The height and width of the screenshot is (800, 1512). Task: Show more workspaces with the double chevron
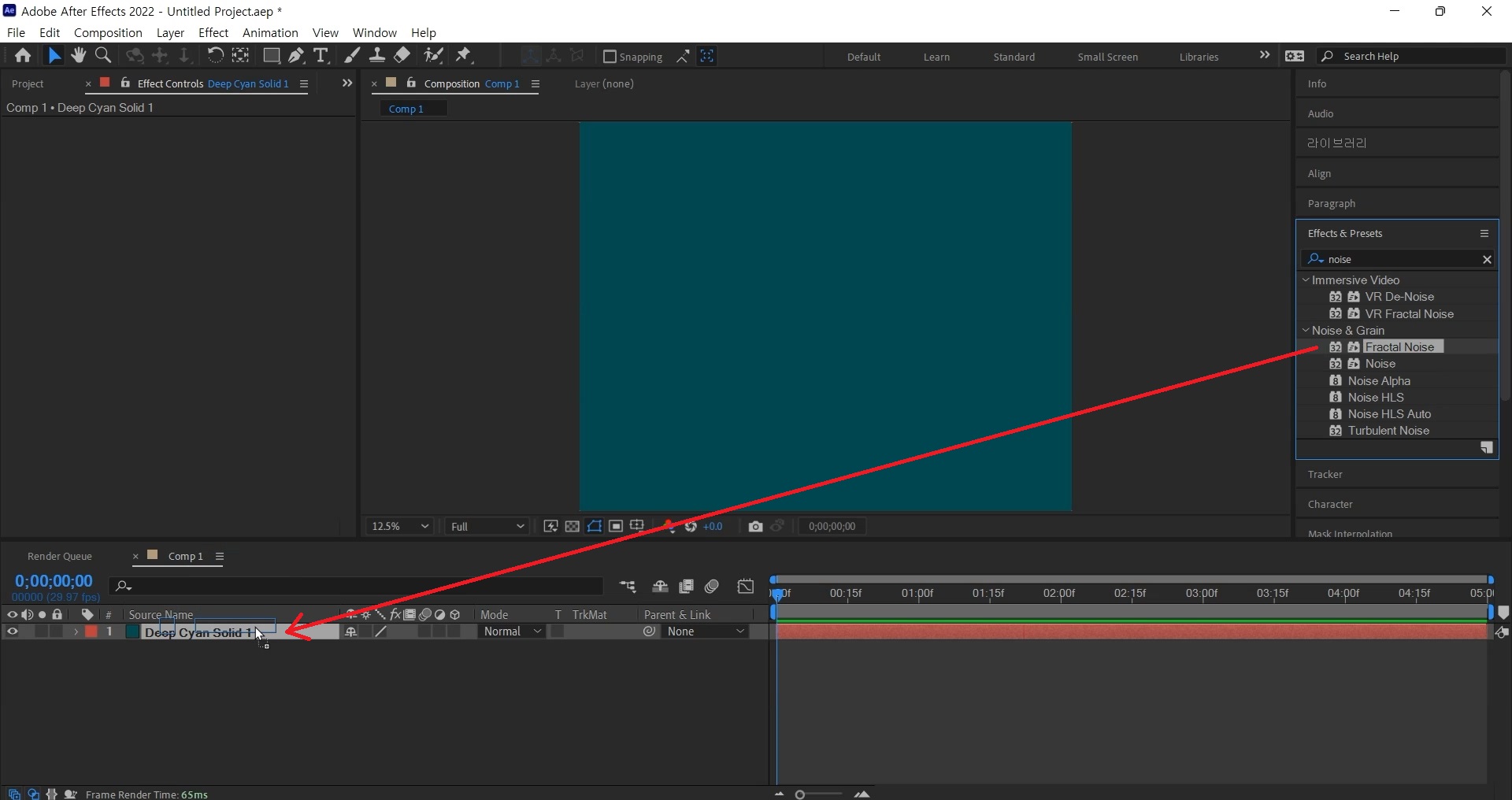click(x=1264, y=56)
